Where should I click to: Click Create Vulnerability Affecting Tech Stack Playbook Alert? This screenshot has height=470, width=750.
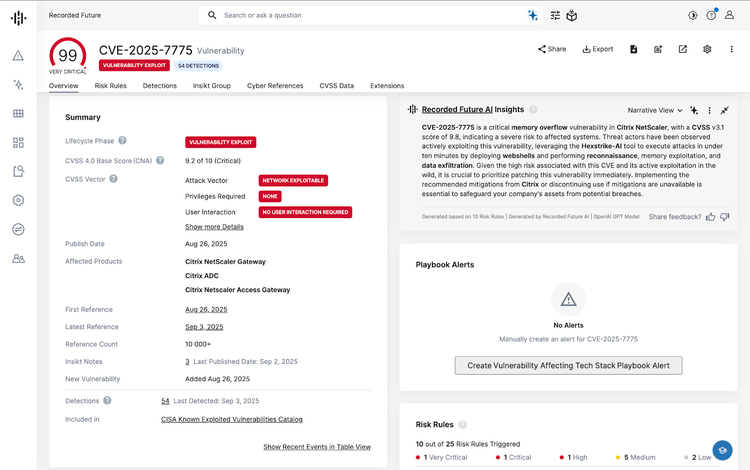click(568, 365)
